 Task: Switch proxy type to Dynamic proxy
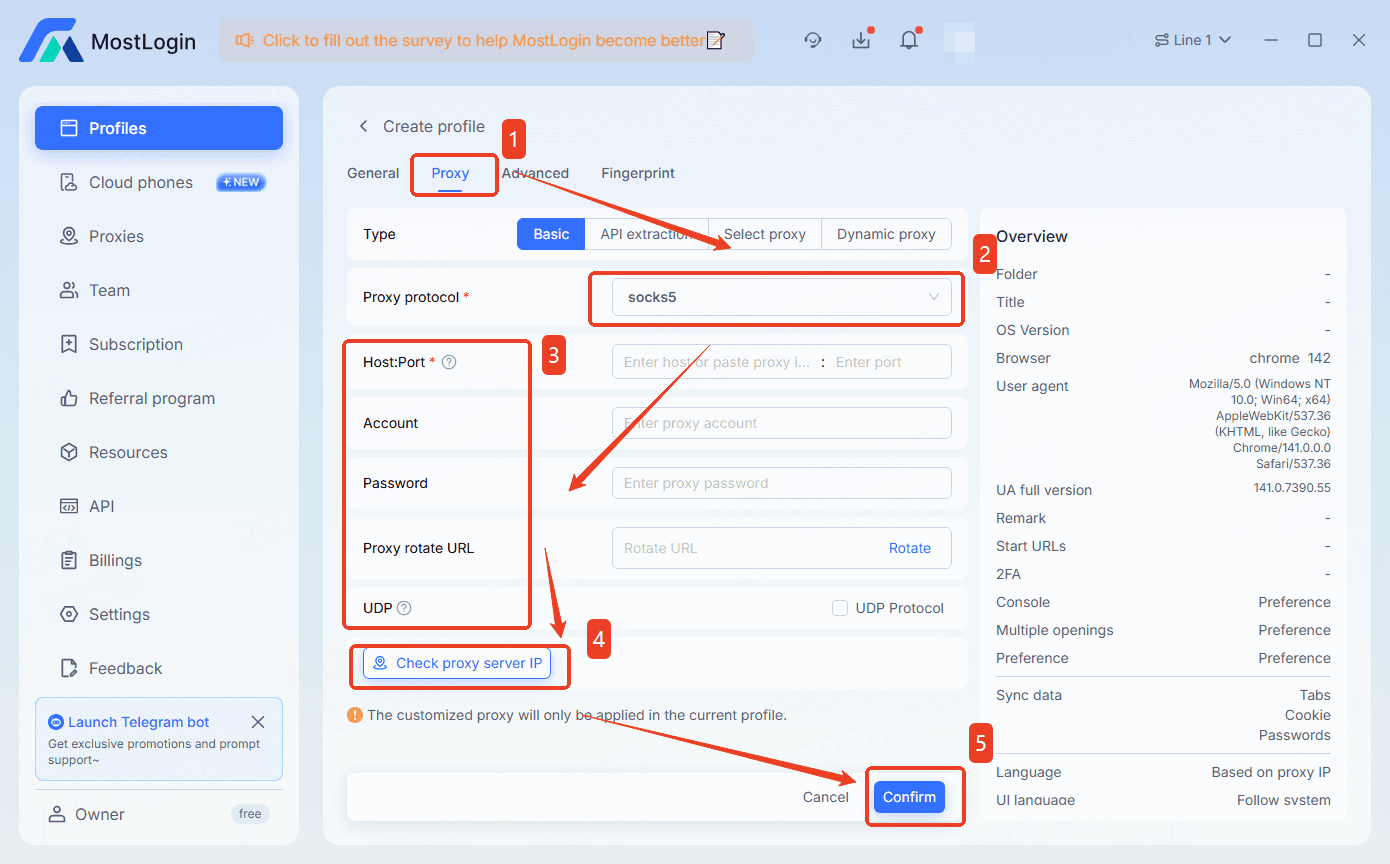(x=886, y=233)
